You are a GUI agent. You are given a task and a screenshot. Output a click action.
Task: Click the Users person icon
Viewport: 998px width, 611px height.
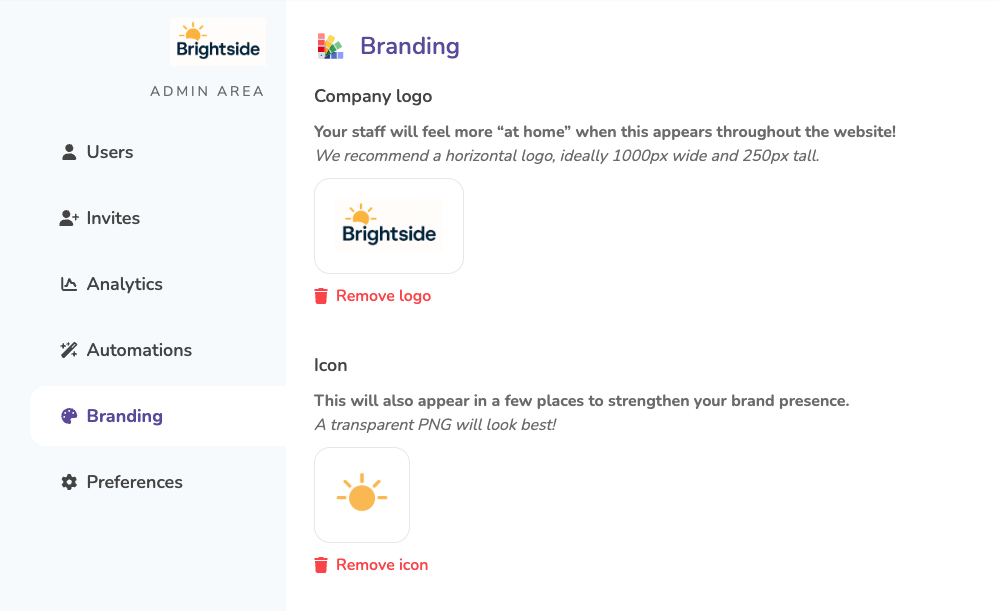click(x=69, y=152)
